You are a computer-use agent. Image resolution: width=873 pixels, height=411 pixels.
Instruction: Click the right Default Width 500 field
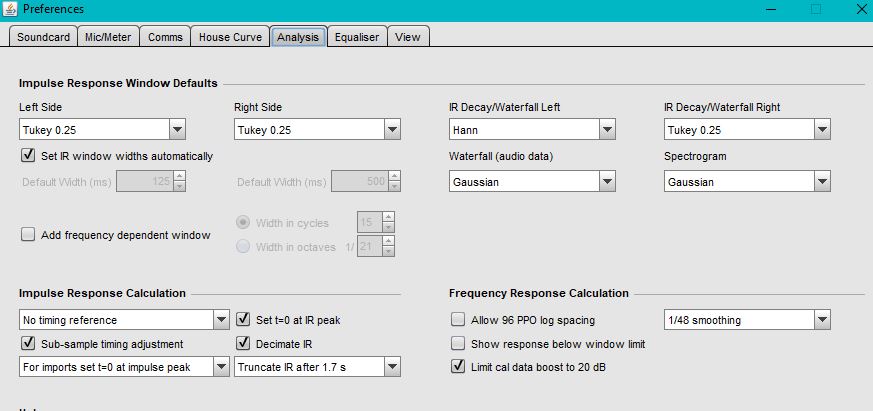pos(360,181)
